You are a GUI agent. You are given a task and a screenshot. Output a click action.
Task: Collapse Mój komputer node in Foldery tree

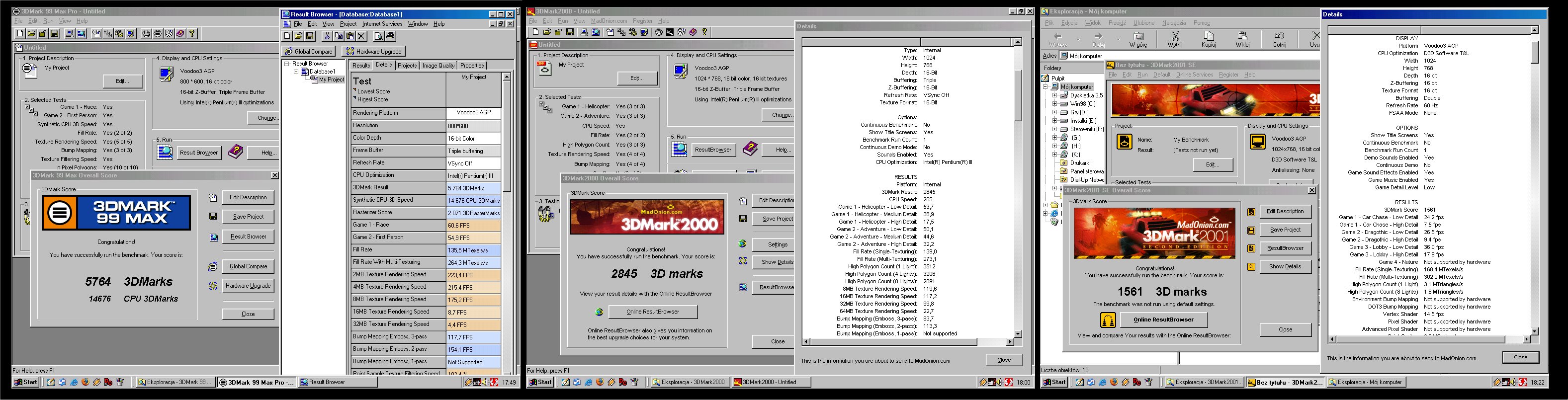coord(1045,87)
